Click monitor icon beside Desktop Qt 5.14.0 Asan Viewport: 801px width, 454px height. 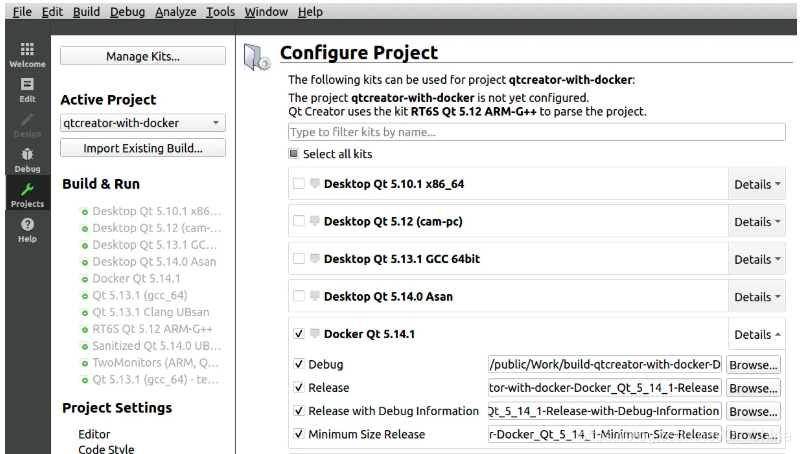point(315,296)
